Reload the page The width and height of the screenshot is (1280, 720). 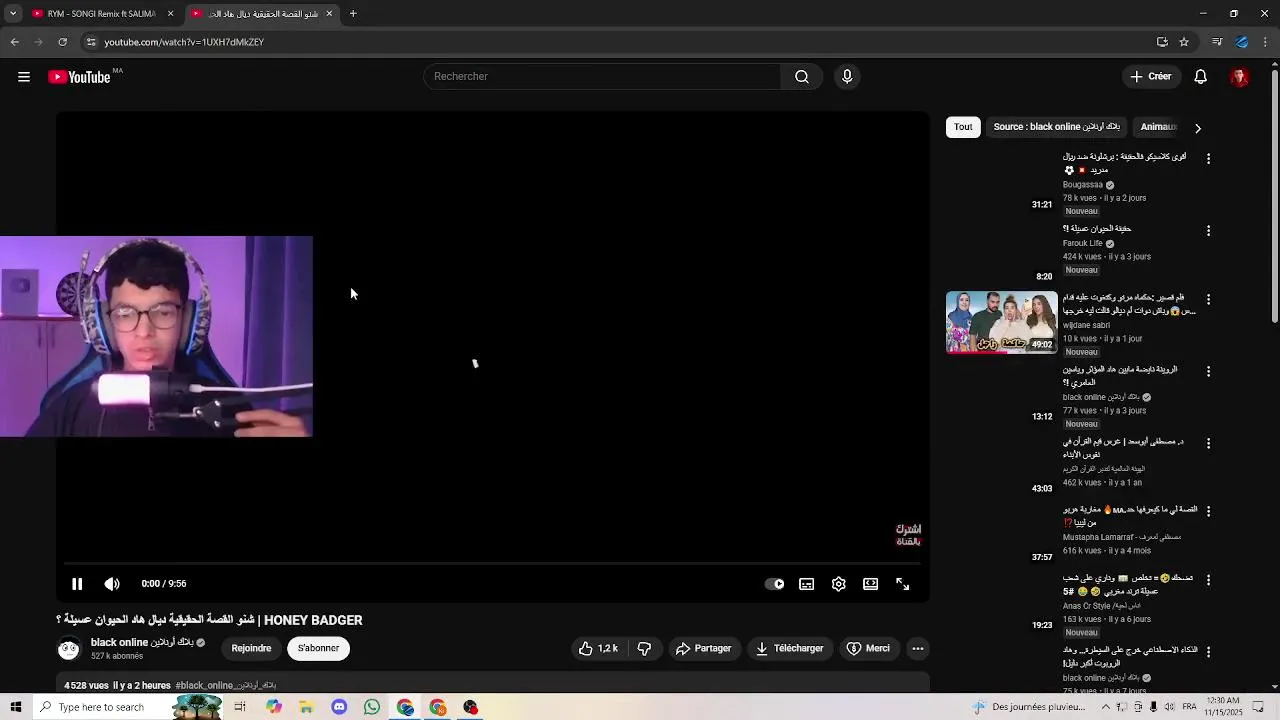click(x=62, y=42)
